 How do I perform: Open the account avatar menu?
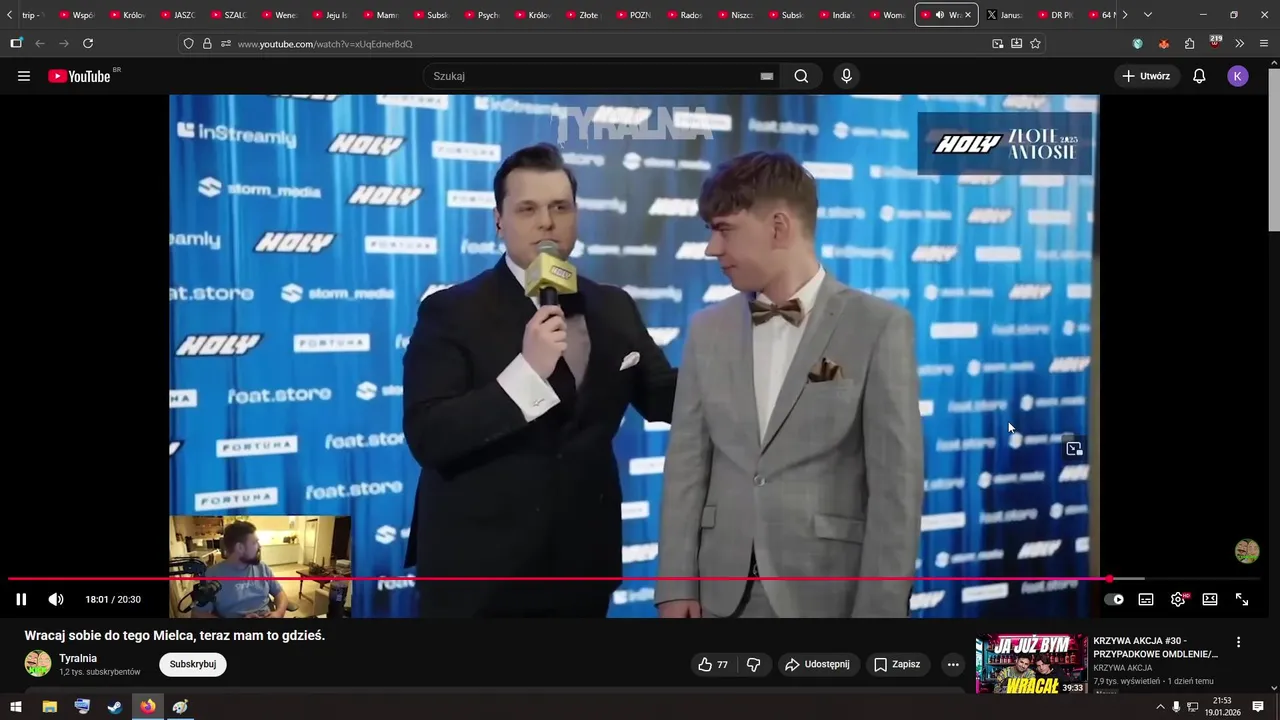click(1238, 76)
